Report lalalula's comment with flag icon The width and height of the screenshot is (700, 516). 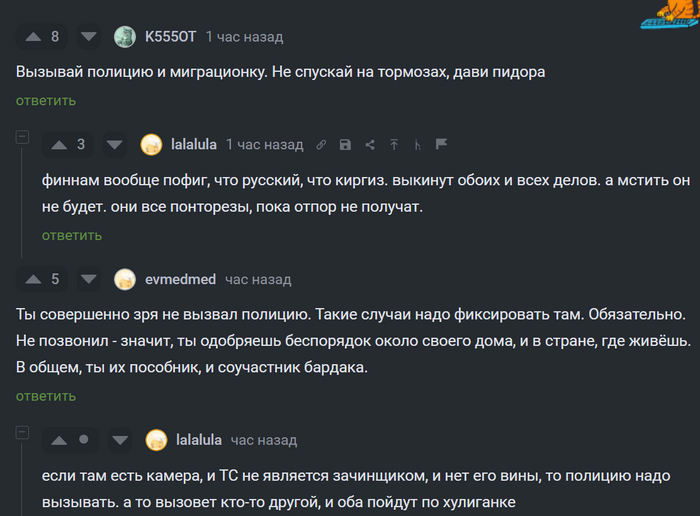pyautogui.click(x=441, y=145)
